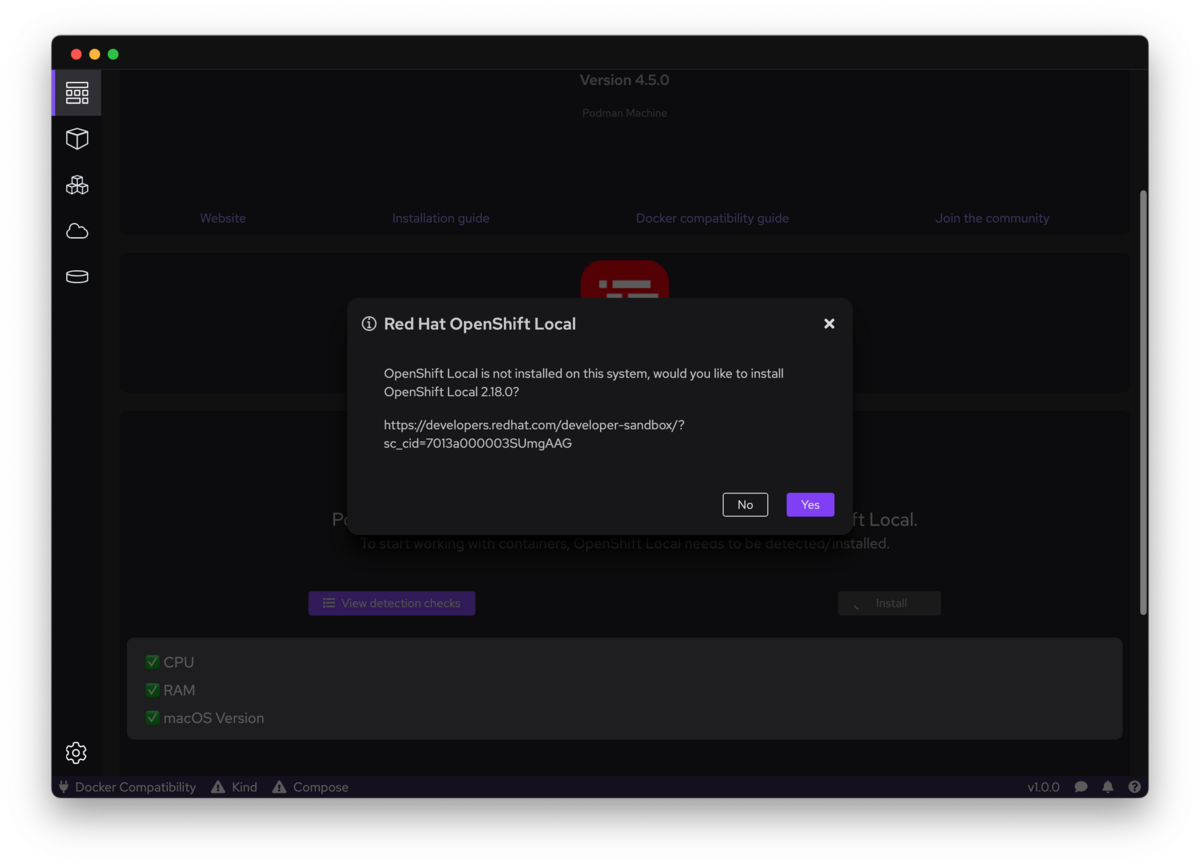Click the View detection checks button
This screenshot has height=866, width=1200.
(392, 603)
